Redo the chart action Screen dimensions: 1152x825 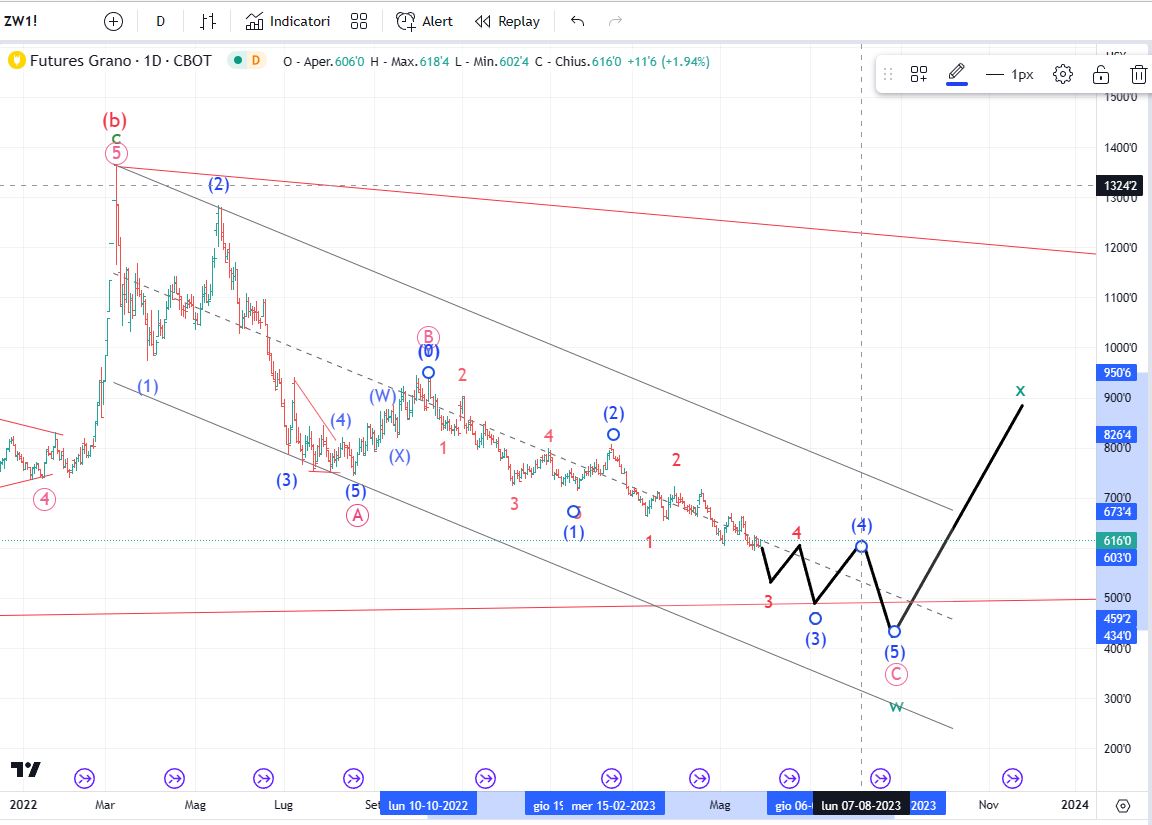(616, 21)
